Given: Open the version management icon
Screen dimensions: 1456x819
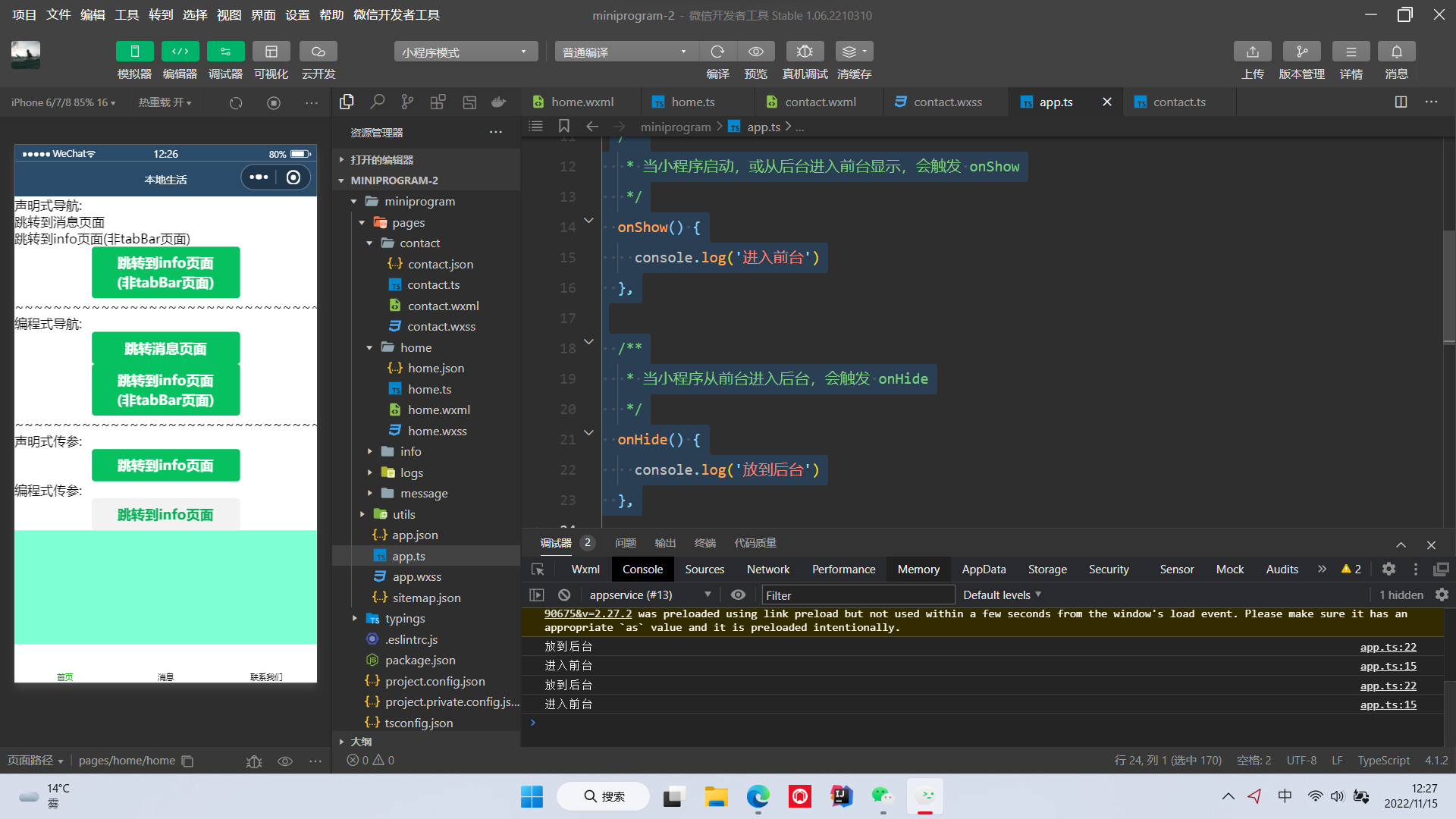Looking at the screenshot, I should (x=1301, y=52).
